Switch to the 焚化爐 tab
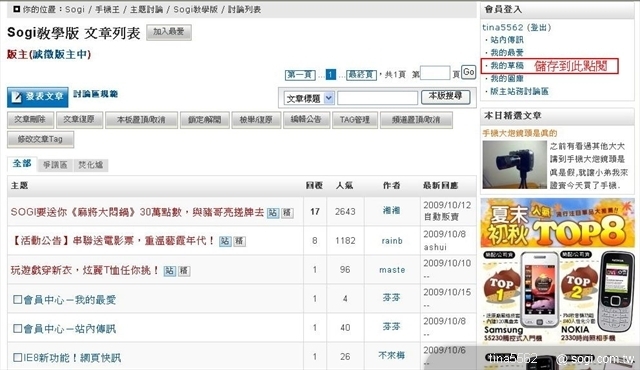Viewport: 640px width, 370px height. coord(91,165)
